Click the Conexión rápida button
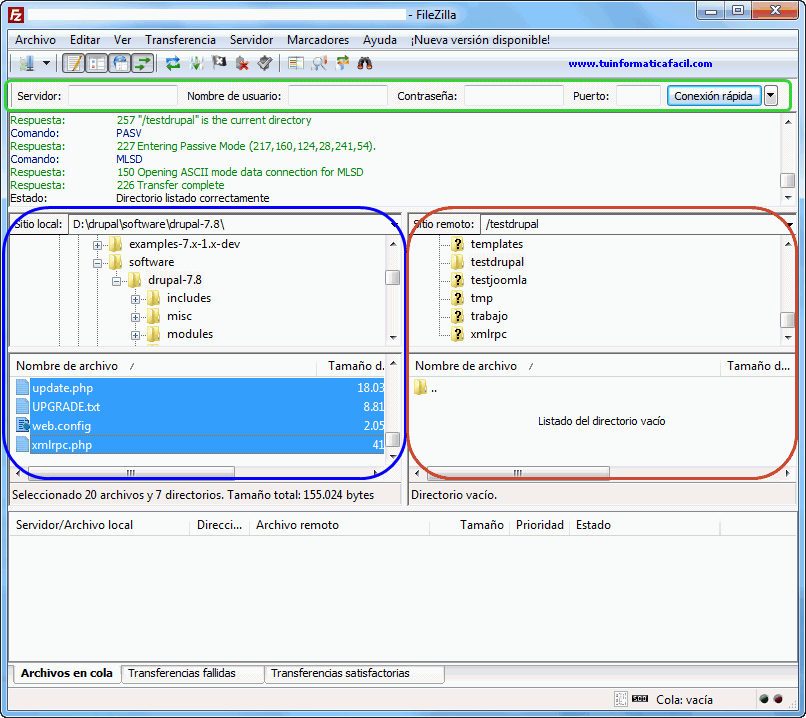Image resolution: width=806 pixels, height=718 pixels. [713, 96]
